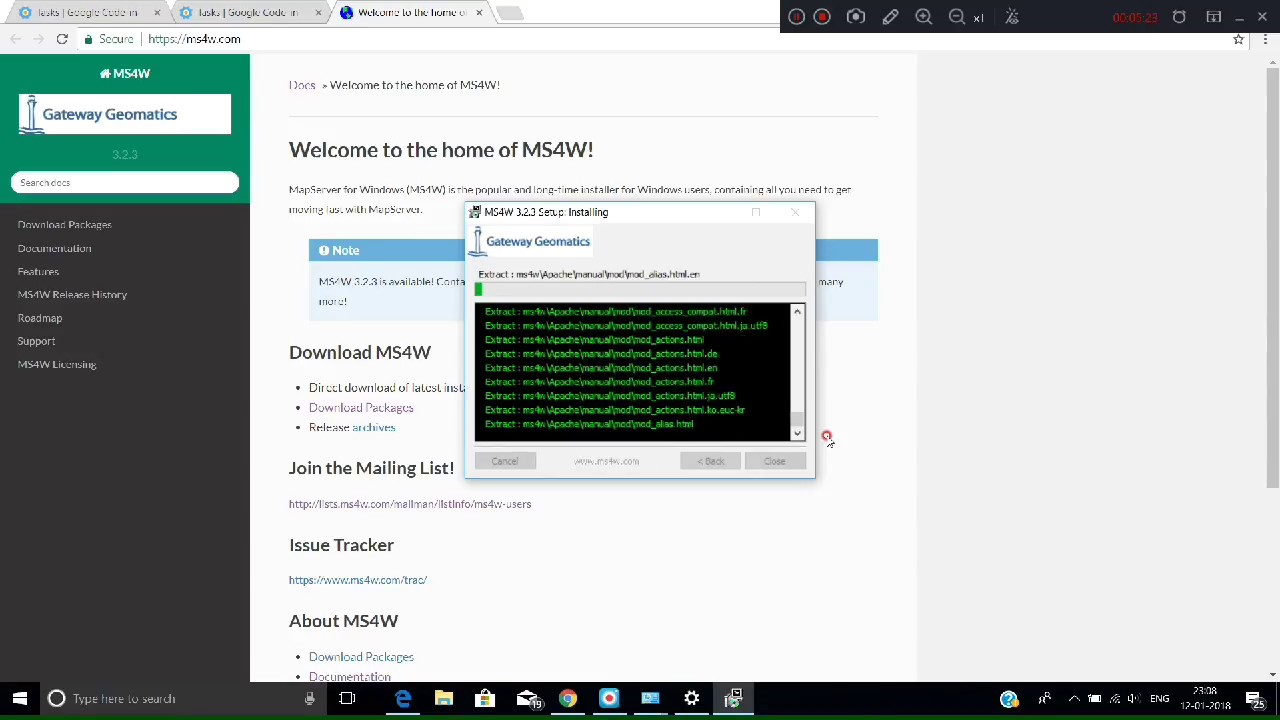Click the installer log scroll-down arrow

[x=797, y=434]
